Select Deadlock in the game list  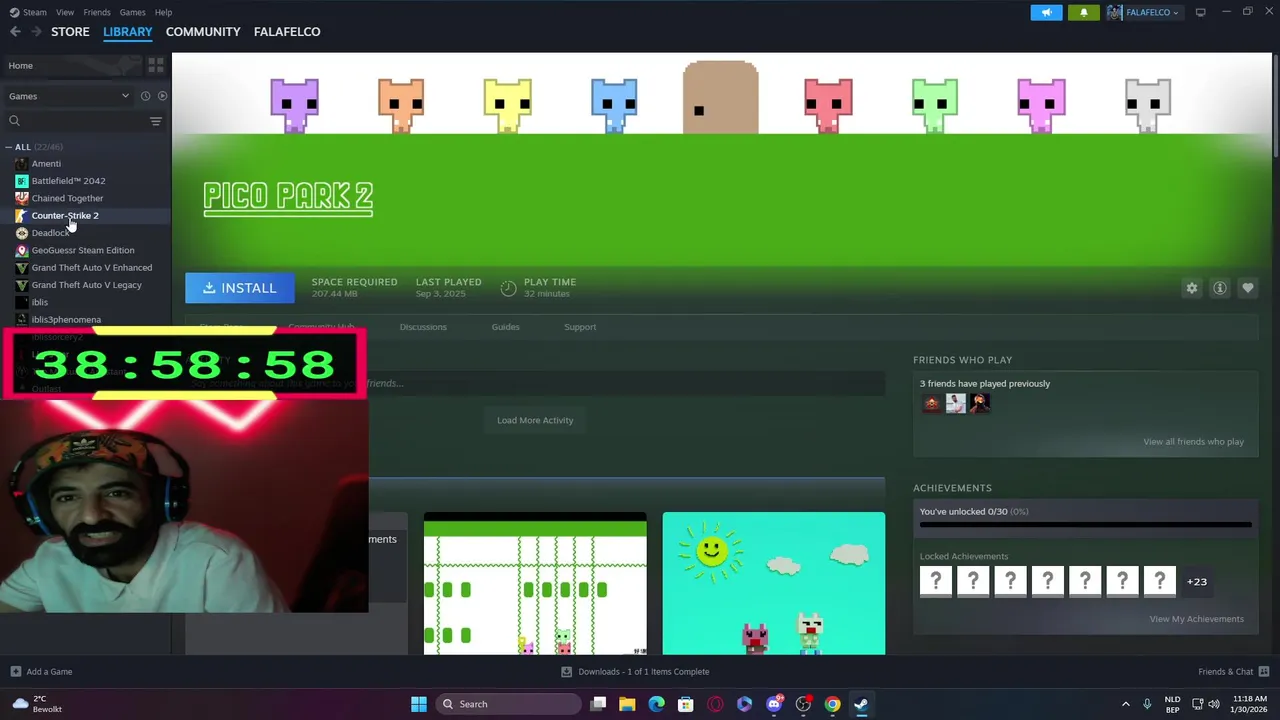coord(50,233)
